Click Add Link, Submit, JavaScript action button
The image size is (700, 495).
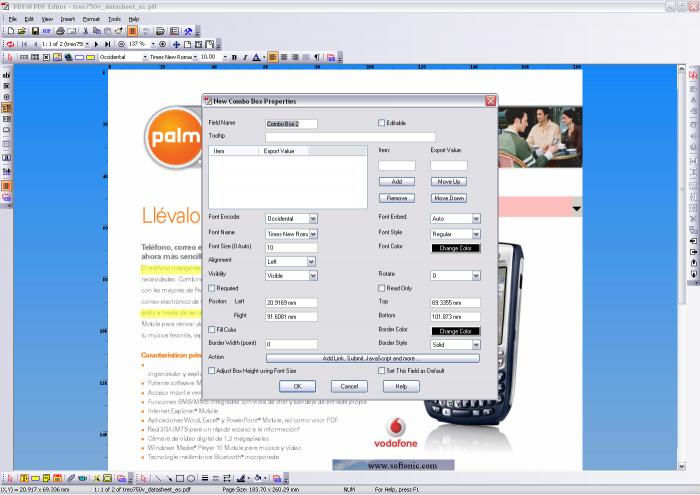coord(373,358)
